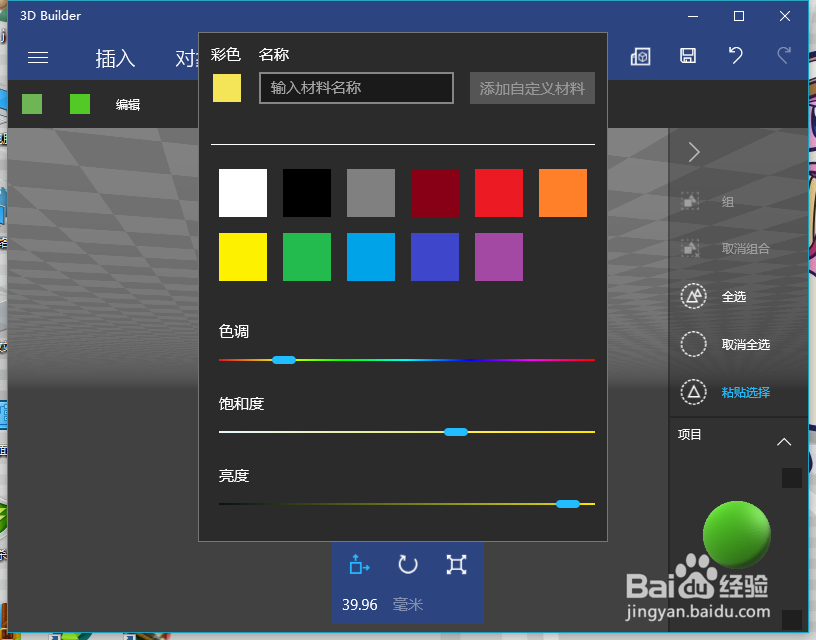
Task: Focus the 输入材料名称 text field
Action: [x=356, y=88]
